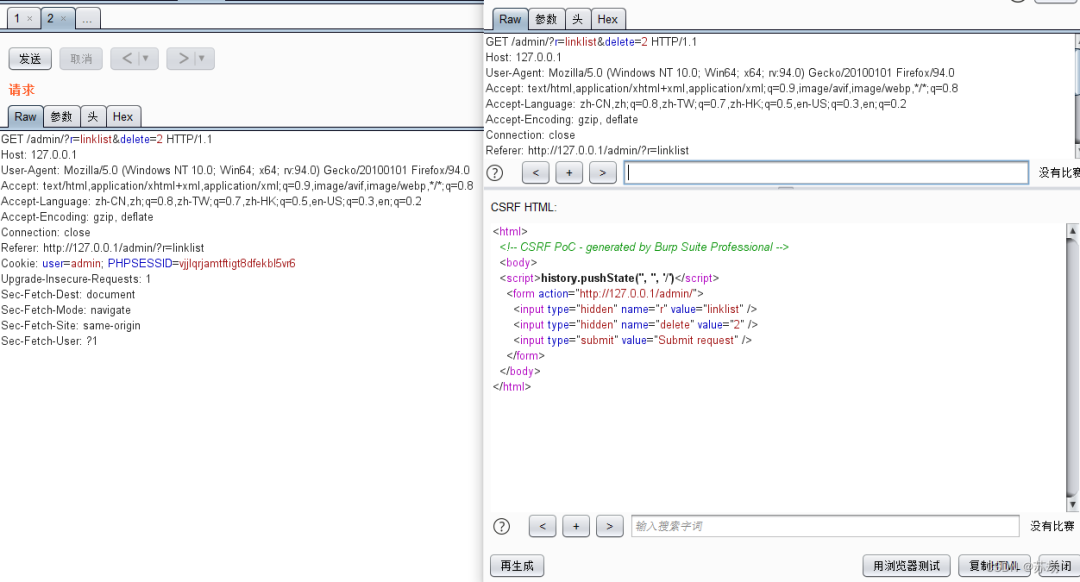Screen dimensions: 1080x582
Task: Focus the upper request search input field
Action: coord(826,173)
